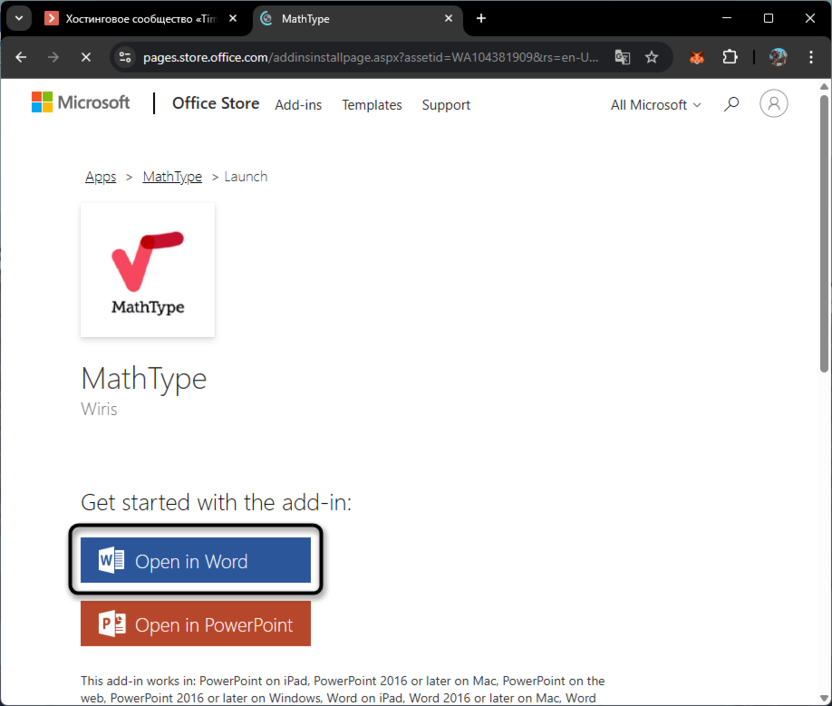Open the Chrome profile avatar
832x706 pixels.
coord(778,57)
